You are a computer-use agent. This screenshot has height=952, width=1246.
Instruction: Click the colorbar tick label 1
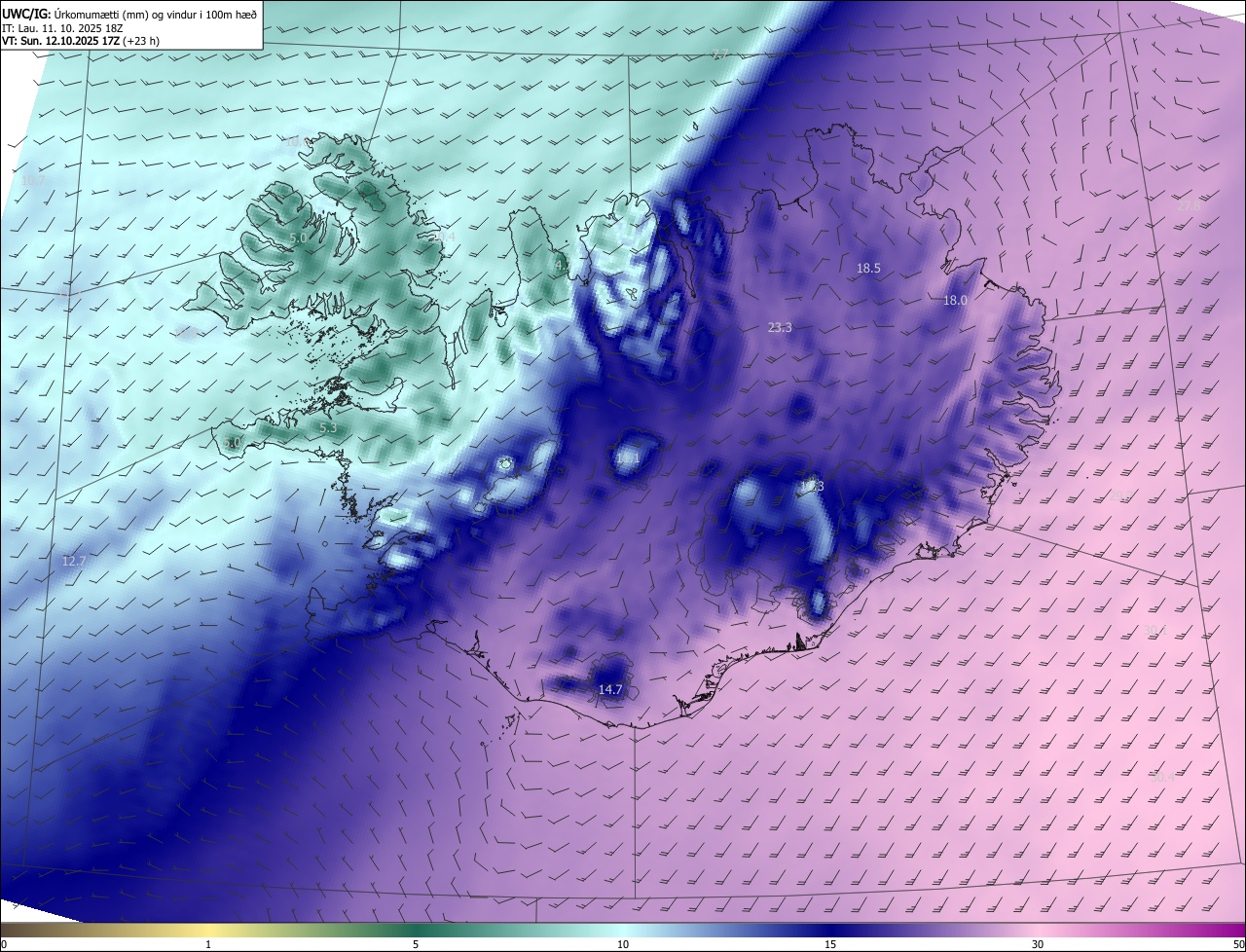208,944
